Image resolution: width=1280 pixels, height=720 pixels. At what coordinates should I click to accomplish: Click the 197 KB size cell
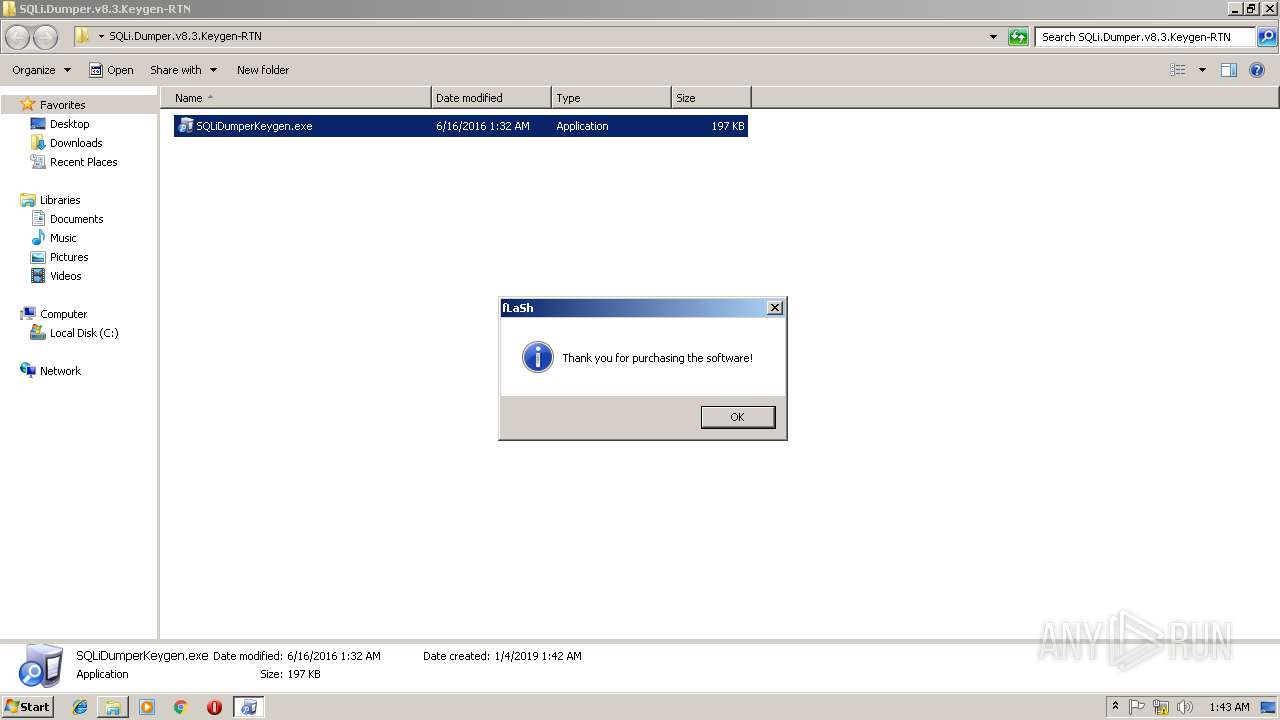[x=728, y=126]
